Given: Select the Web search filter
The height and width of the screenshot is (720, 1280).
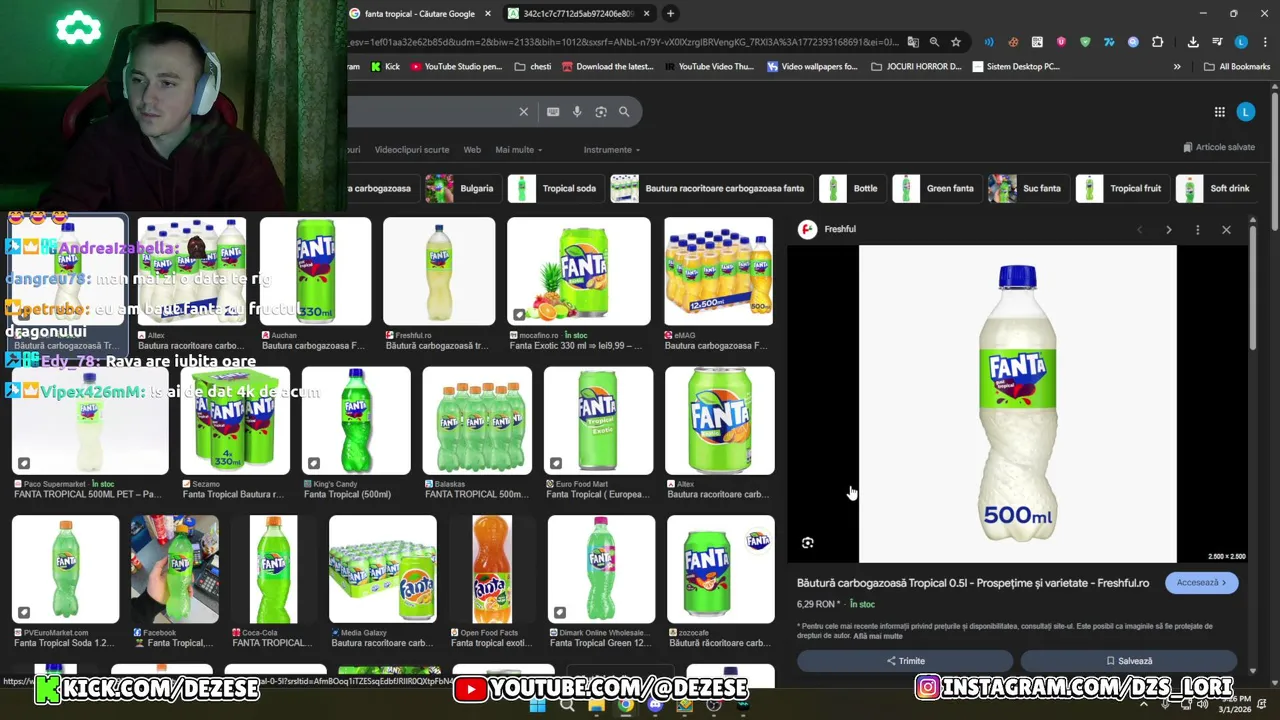Looking at the screenshot, I should [472, 150].
